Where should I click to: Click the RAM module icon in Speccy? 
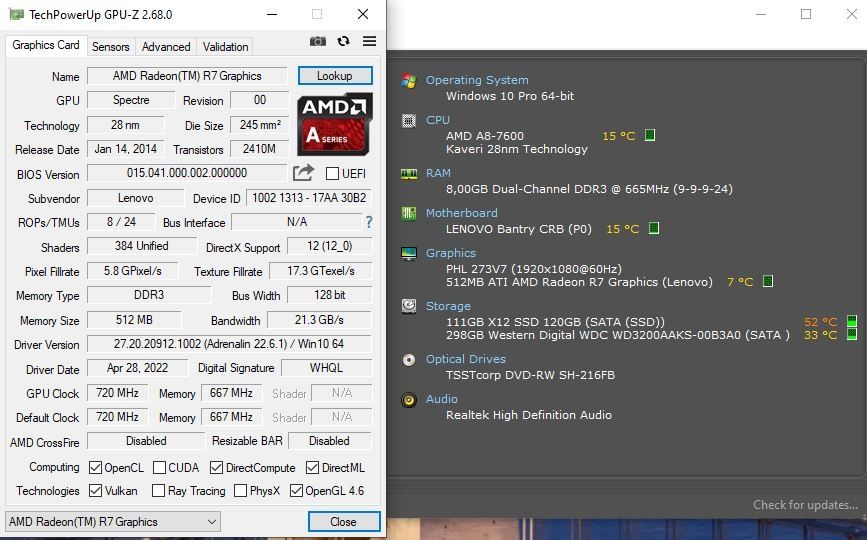click(x=409, y=174)
